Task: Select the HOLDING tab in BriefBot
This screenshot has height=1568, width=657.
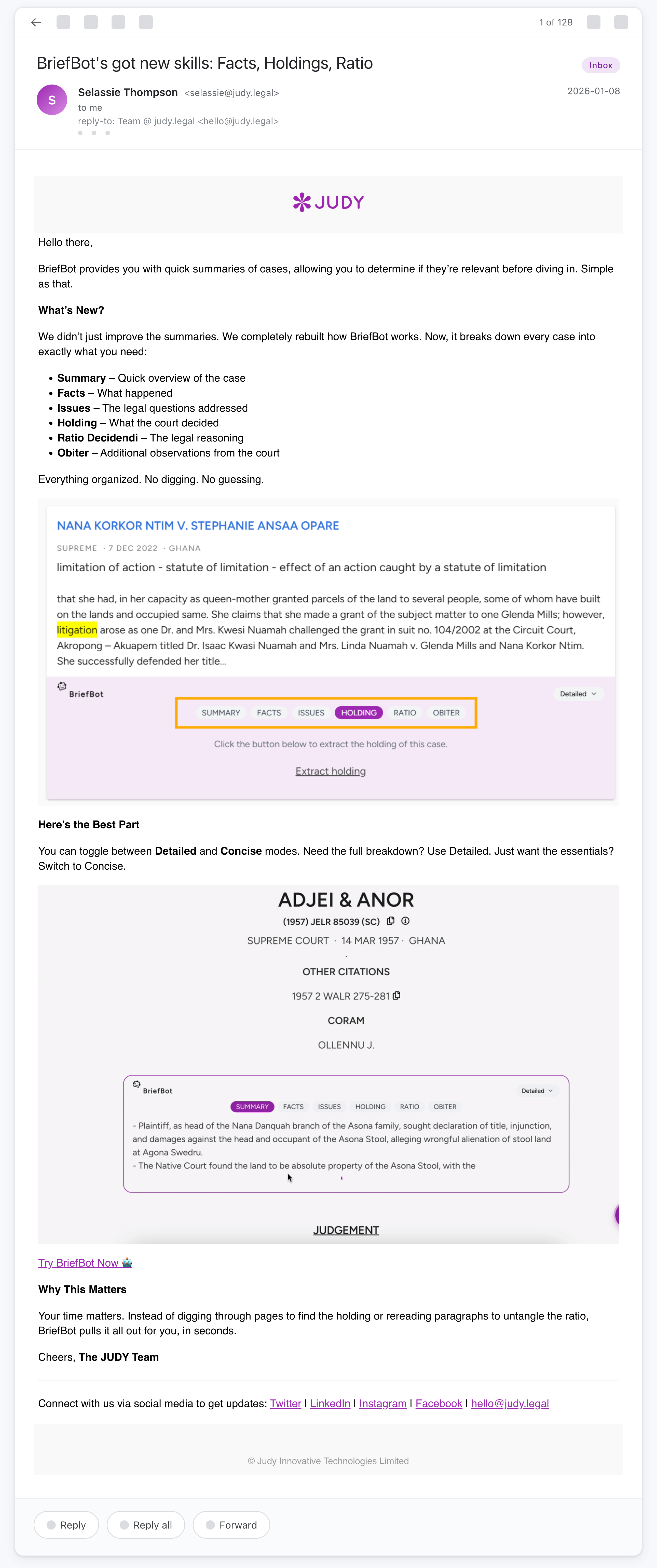Action: [359, 713]
